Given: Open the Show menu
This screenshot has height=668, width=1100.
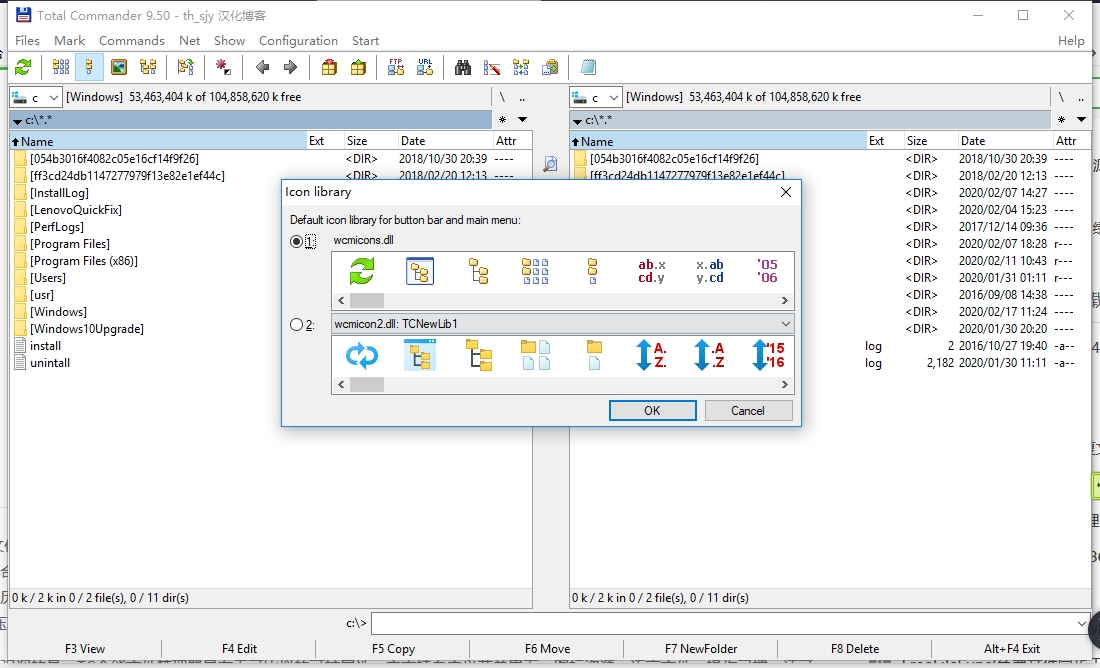Looking at the screenshot, I should [x=229, y=41].
